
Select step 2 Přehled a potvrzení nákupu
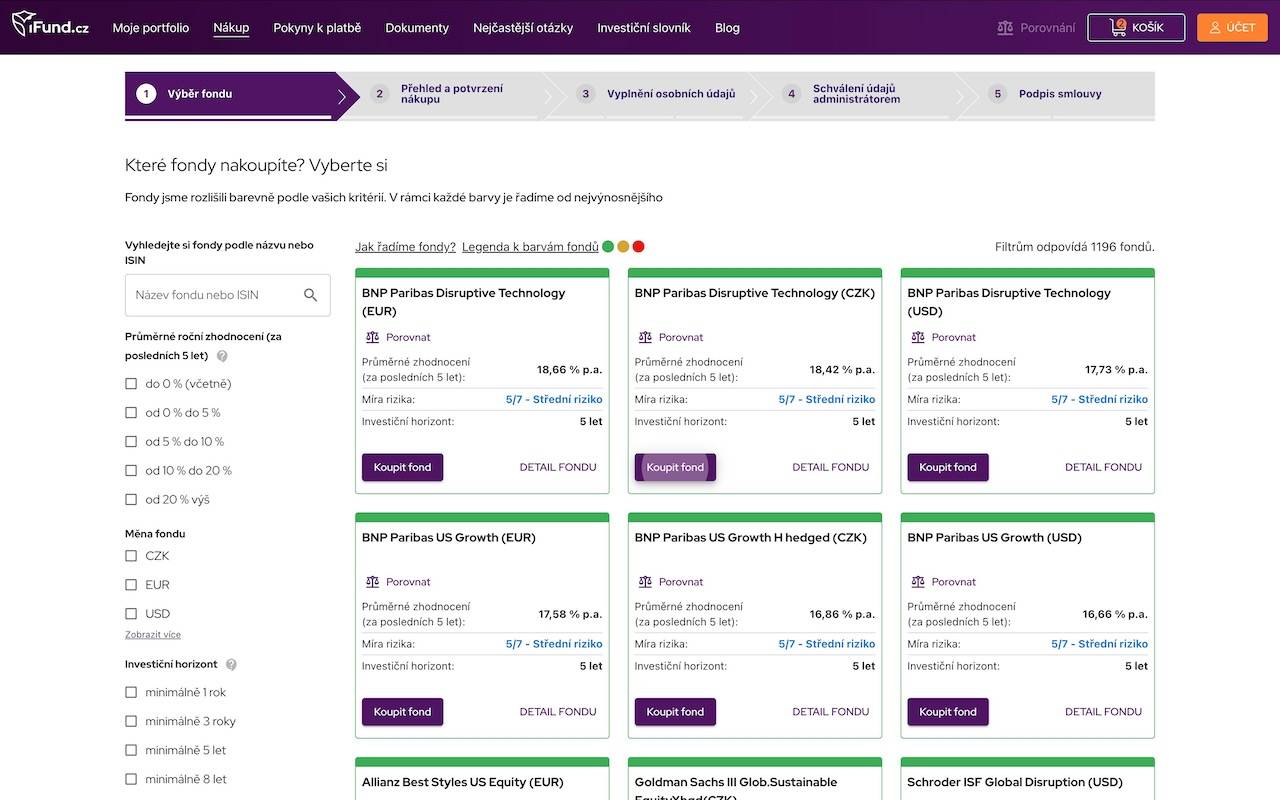tap(451, 95)
